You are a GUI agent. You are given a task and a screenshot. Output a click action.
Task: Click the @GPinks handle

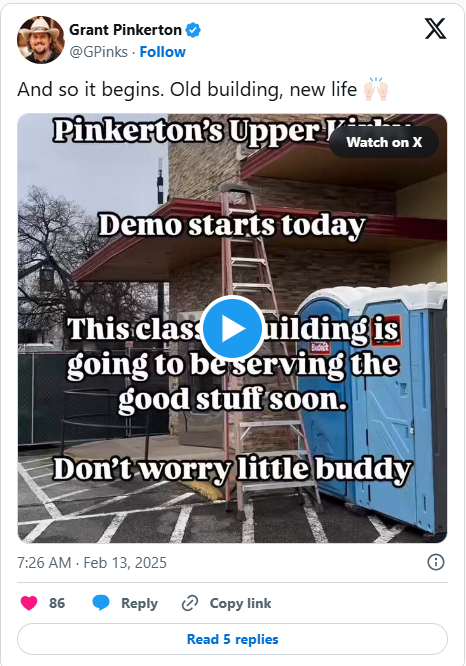pyautogui.click(x=98, y=52)
